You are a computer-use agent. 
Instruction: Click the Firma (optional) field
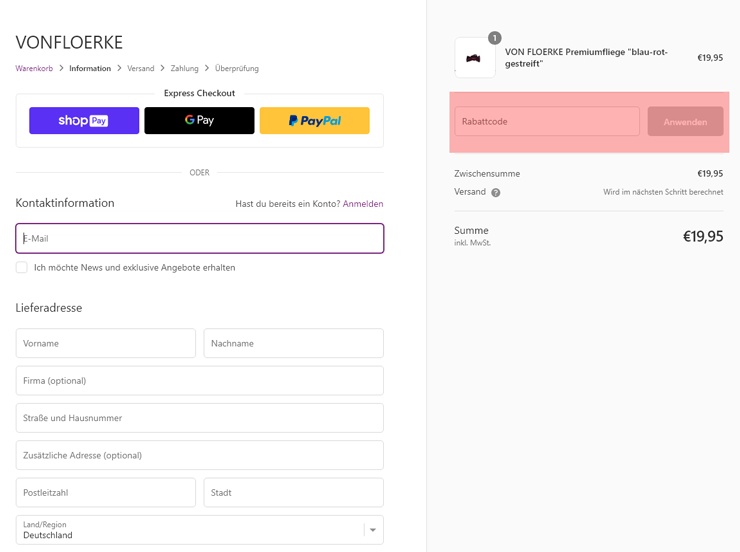(200, 381)
